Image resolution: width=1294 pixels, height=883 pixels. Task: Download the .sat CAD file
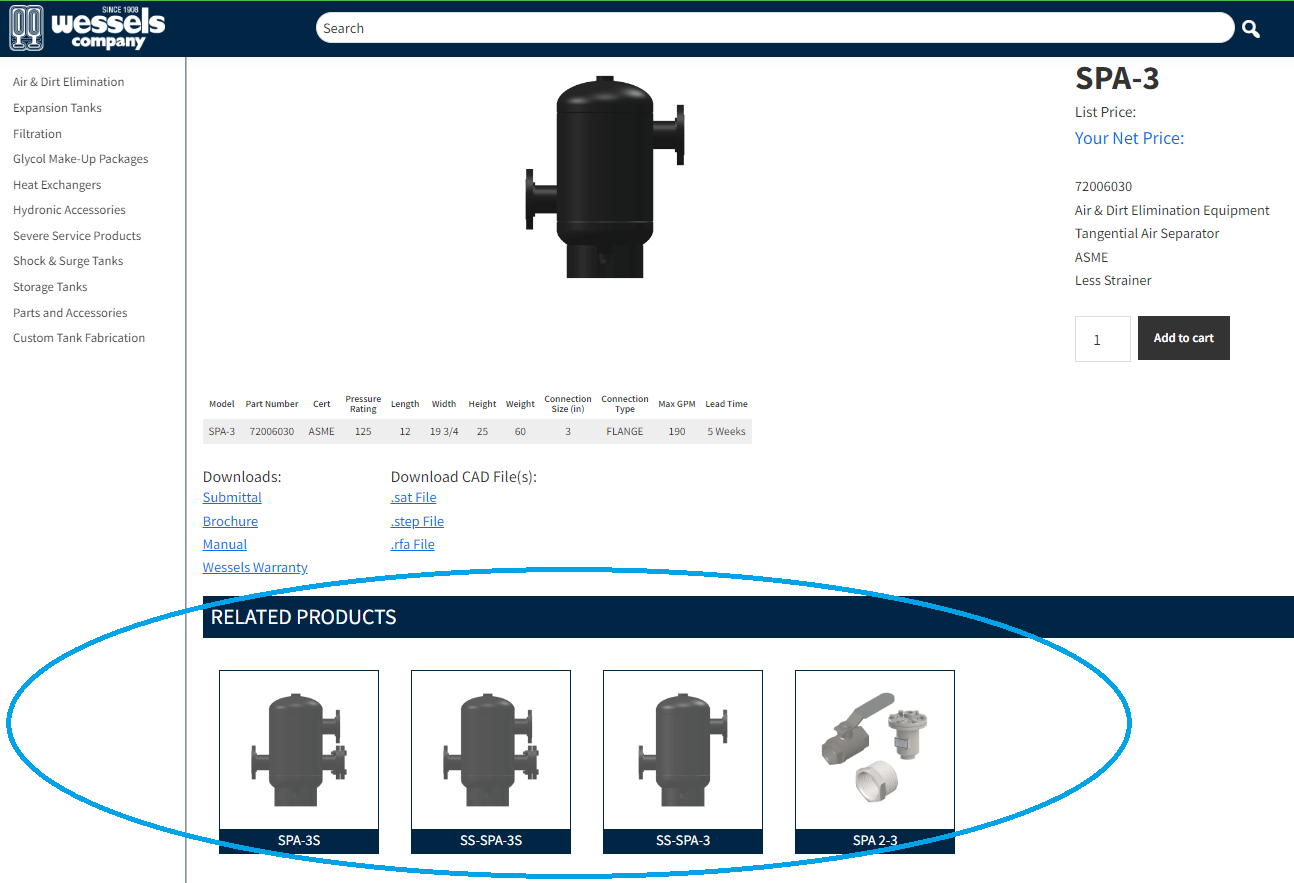[413, 498]
